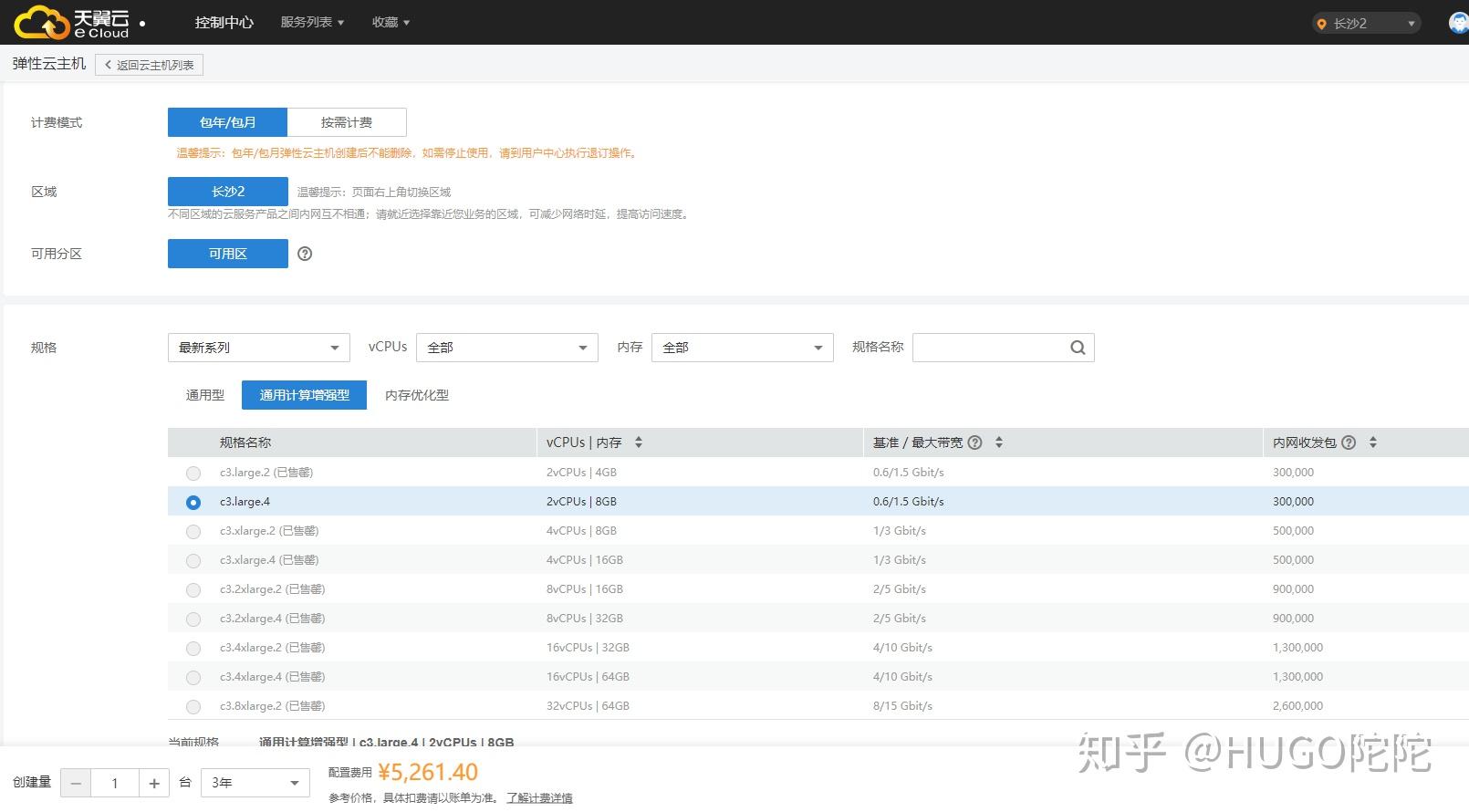1469x812 pixels.
Task: Click the 2,600,000 packets value
Action: pos(1297,706)
